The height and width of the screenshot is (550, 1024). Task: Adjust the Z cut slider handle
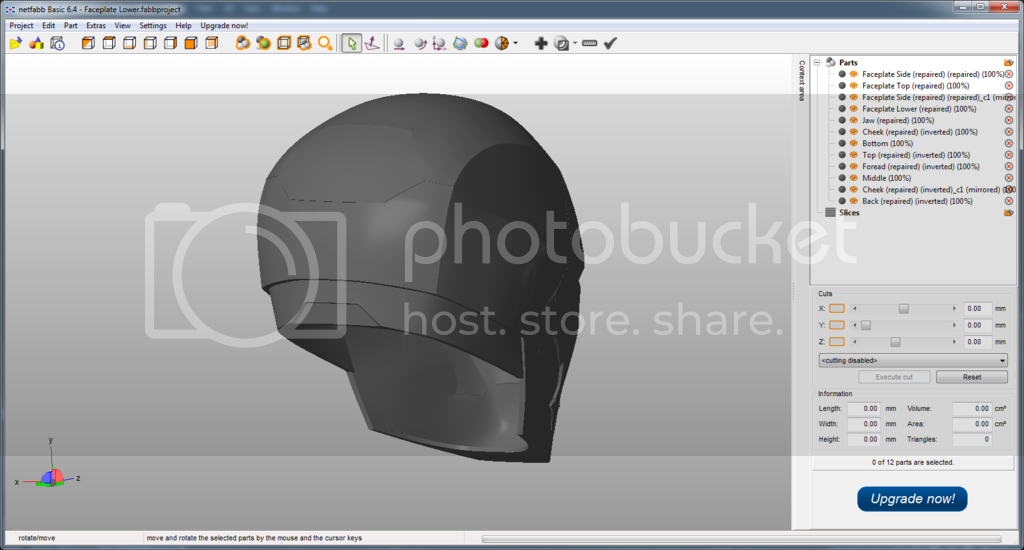click(895, 342)
